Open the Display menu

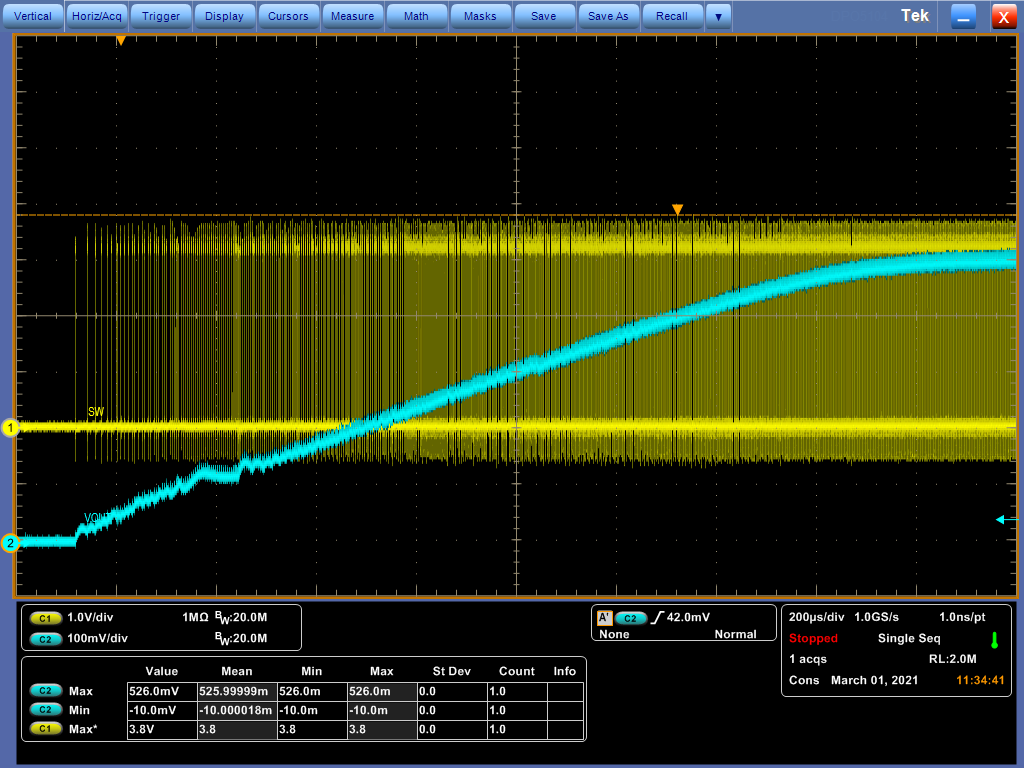pyautogui.click(x=224, y=16)
